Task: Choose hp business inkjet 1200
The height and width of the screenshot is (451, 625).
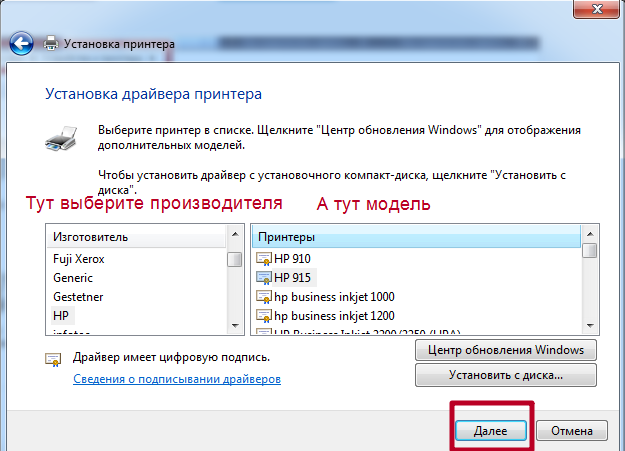Action: click(x=334, y=316)
